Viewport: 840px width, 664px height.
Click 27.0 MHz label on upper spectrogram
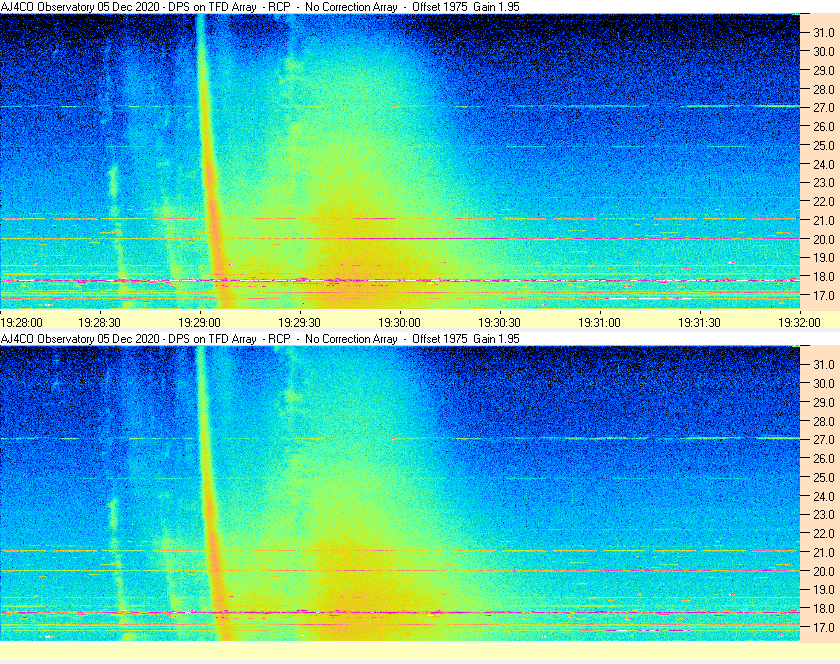(x=824, y=108)
